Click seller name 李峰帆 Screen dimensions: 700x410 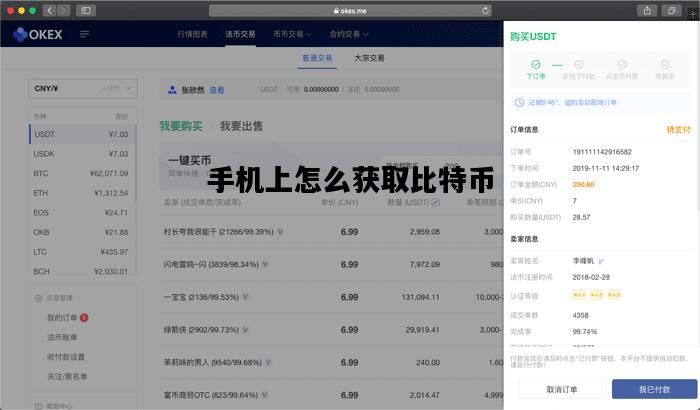pos(583,260)
